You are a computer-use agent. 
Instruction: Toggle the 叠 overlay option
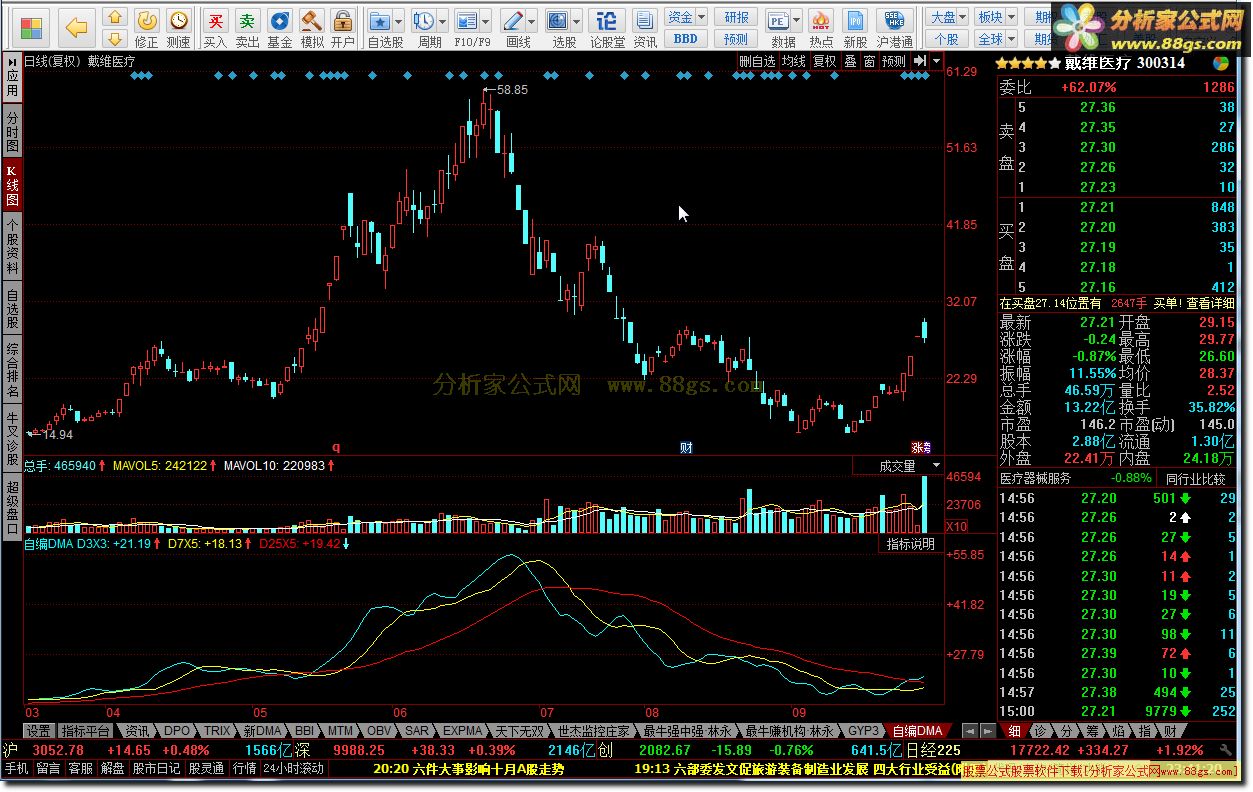(x=850, y=61)
